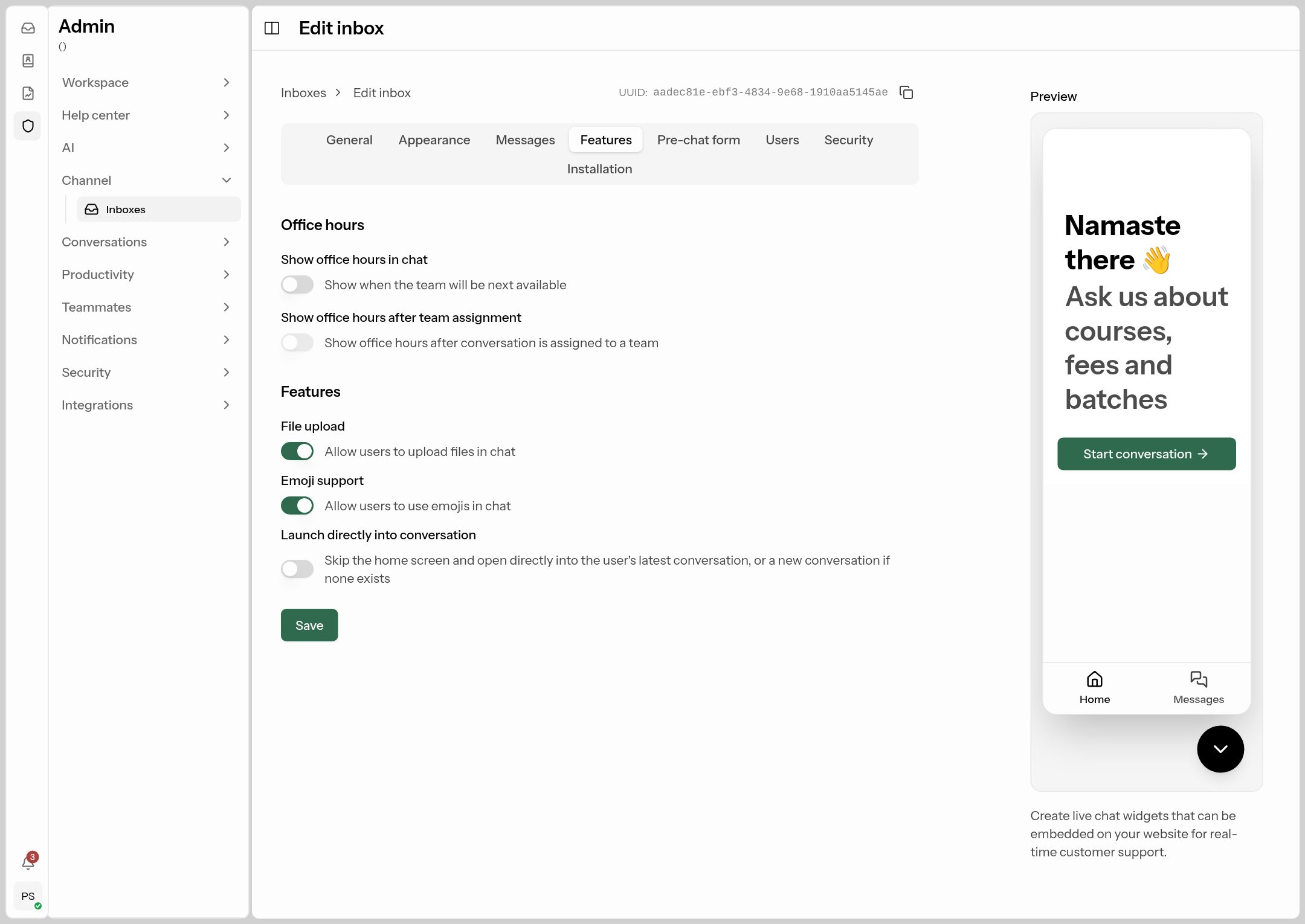Screen dimensions: 1305x924
Task: Switch to the General tab
Action: click(x=349, y=140)
